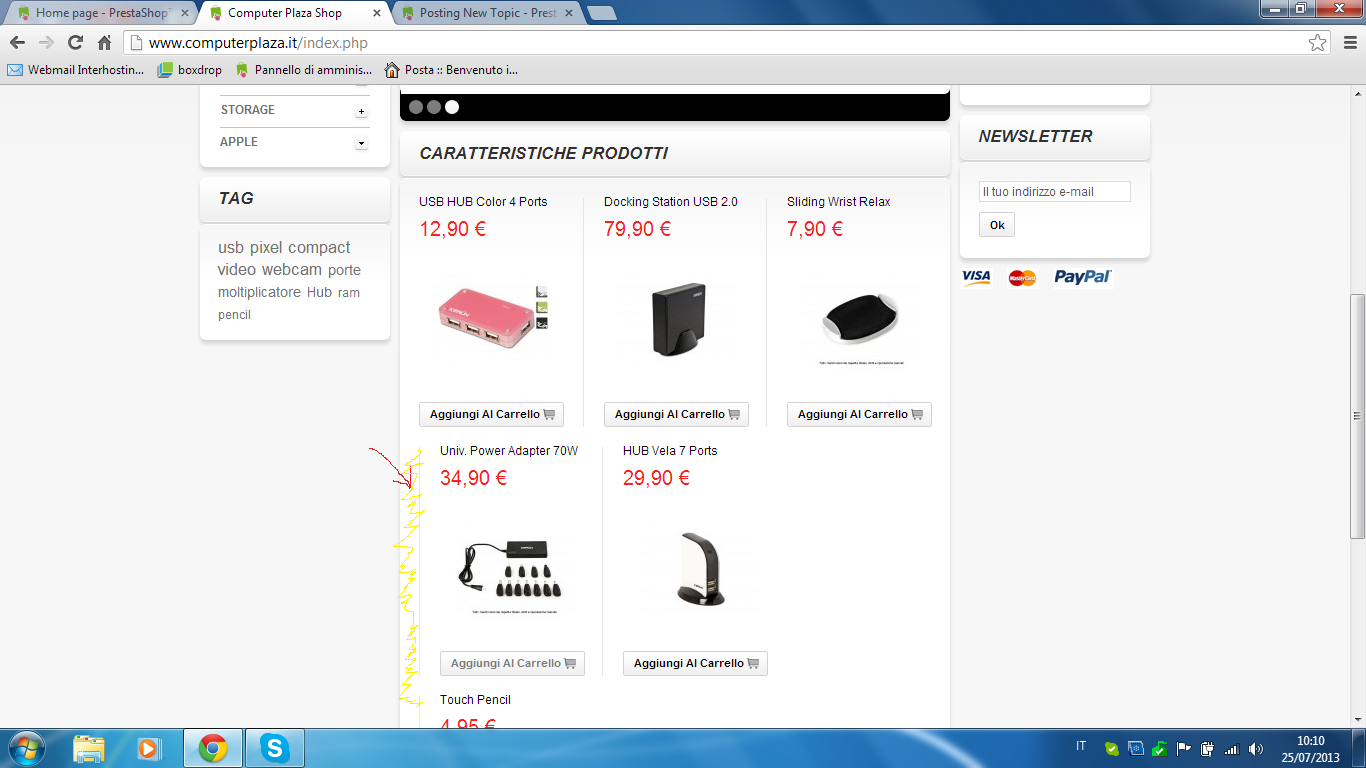Select first slider dot indicator
Viewport: 1366px width, 768px height.
tap(416, 107)
